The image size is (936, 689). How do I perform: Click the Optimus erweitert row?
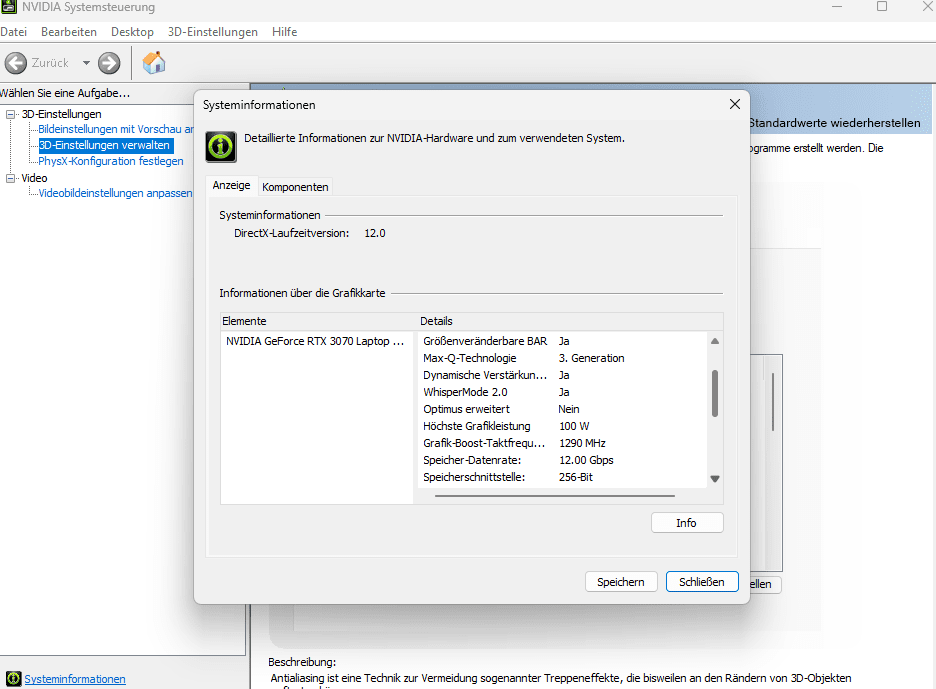point(563,409)
